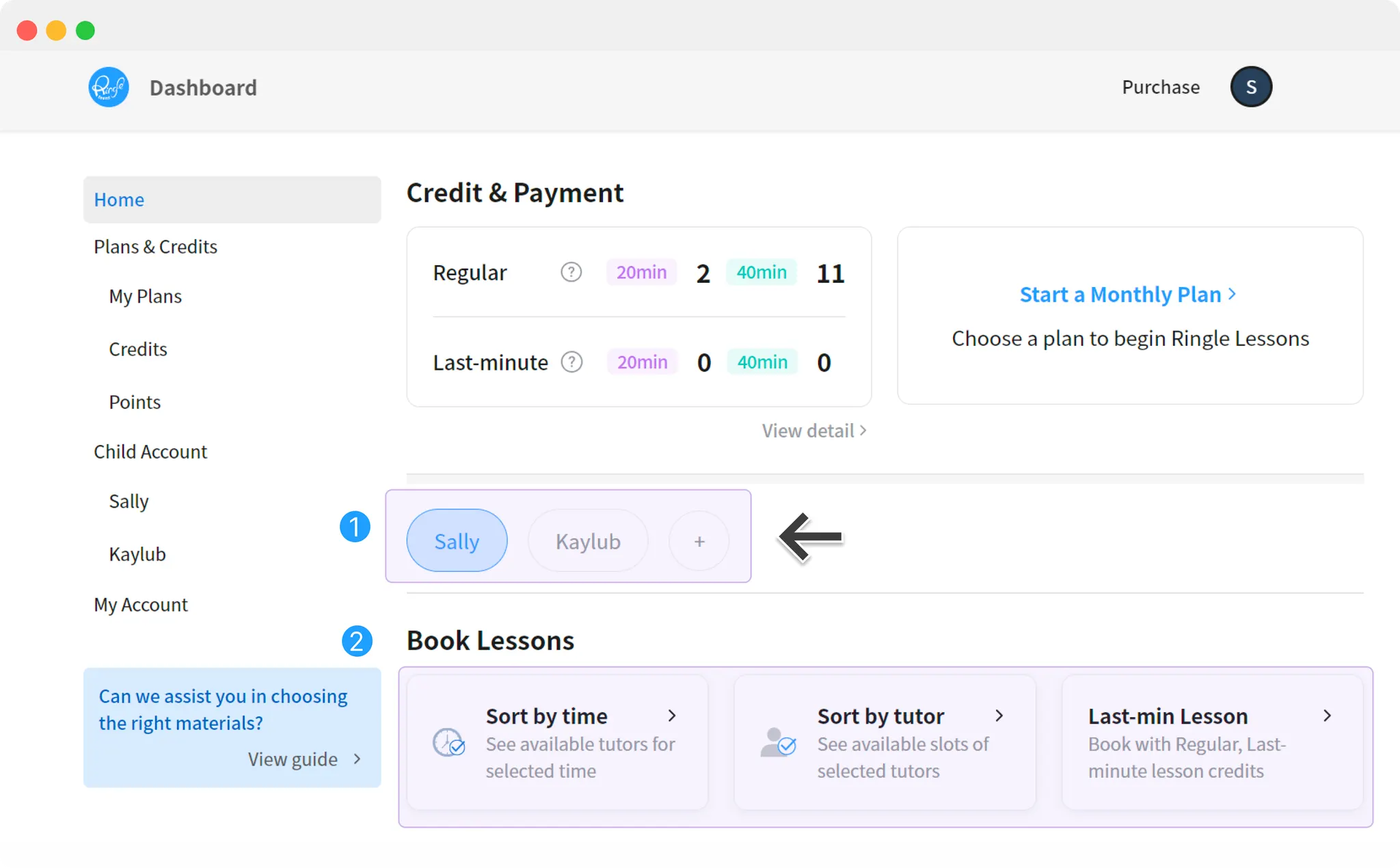This screenshot has height=868, width=1400.
Task: Open the S profile avatar
Action: tap(1250, 87)
